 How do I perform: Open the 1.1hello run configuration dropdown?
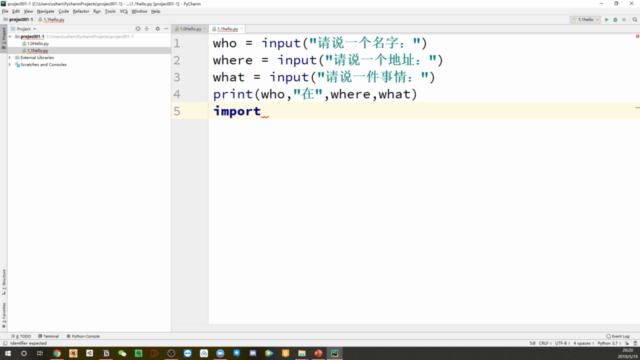(585, 20)
